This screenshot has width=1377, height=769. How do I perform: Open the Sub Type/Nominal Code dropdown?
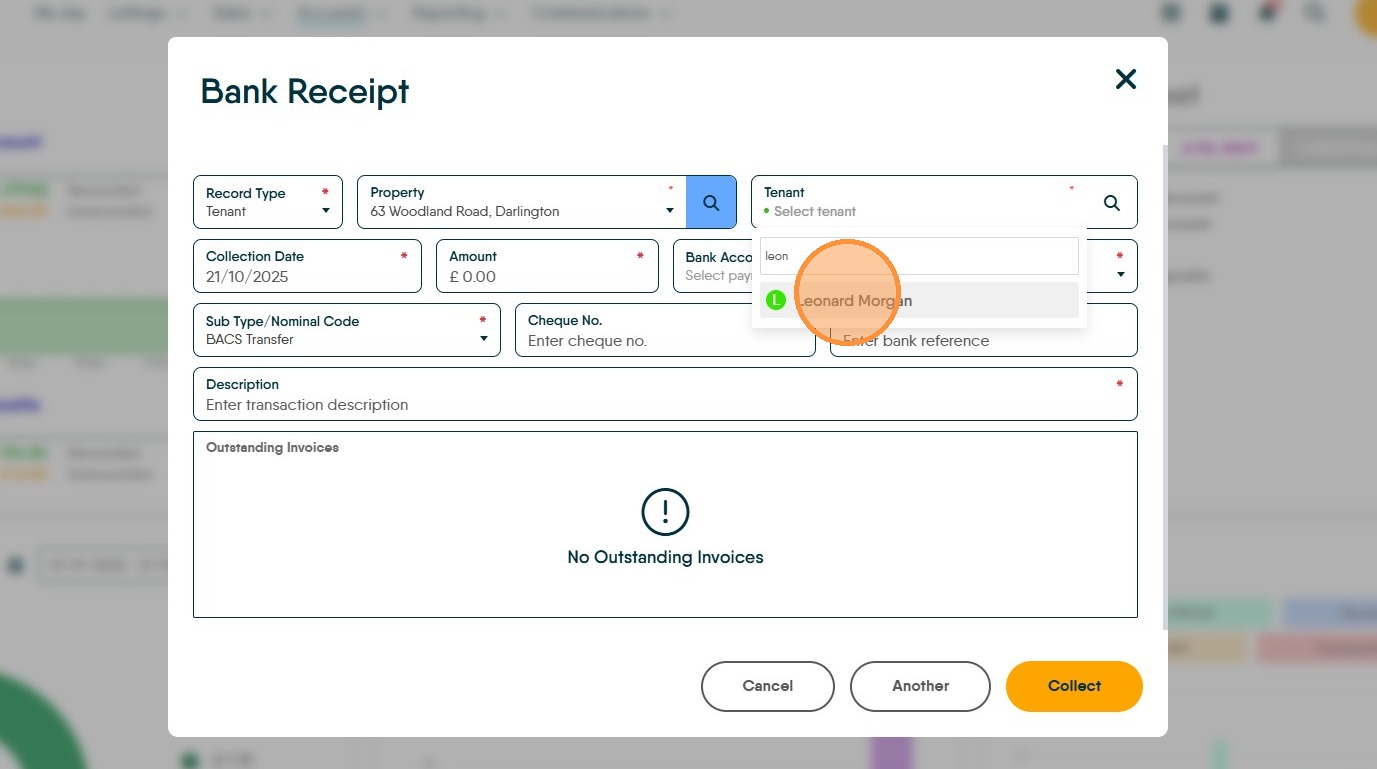[x=347, y=330]
